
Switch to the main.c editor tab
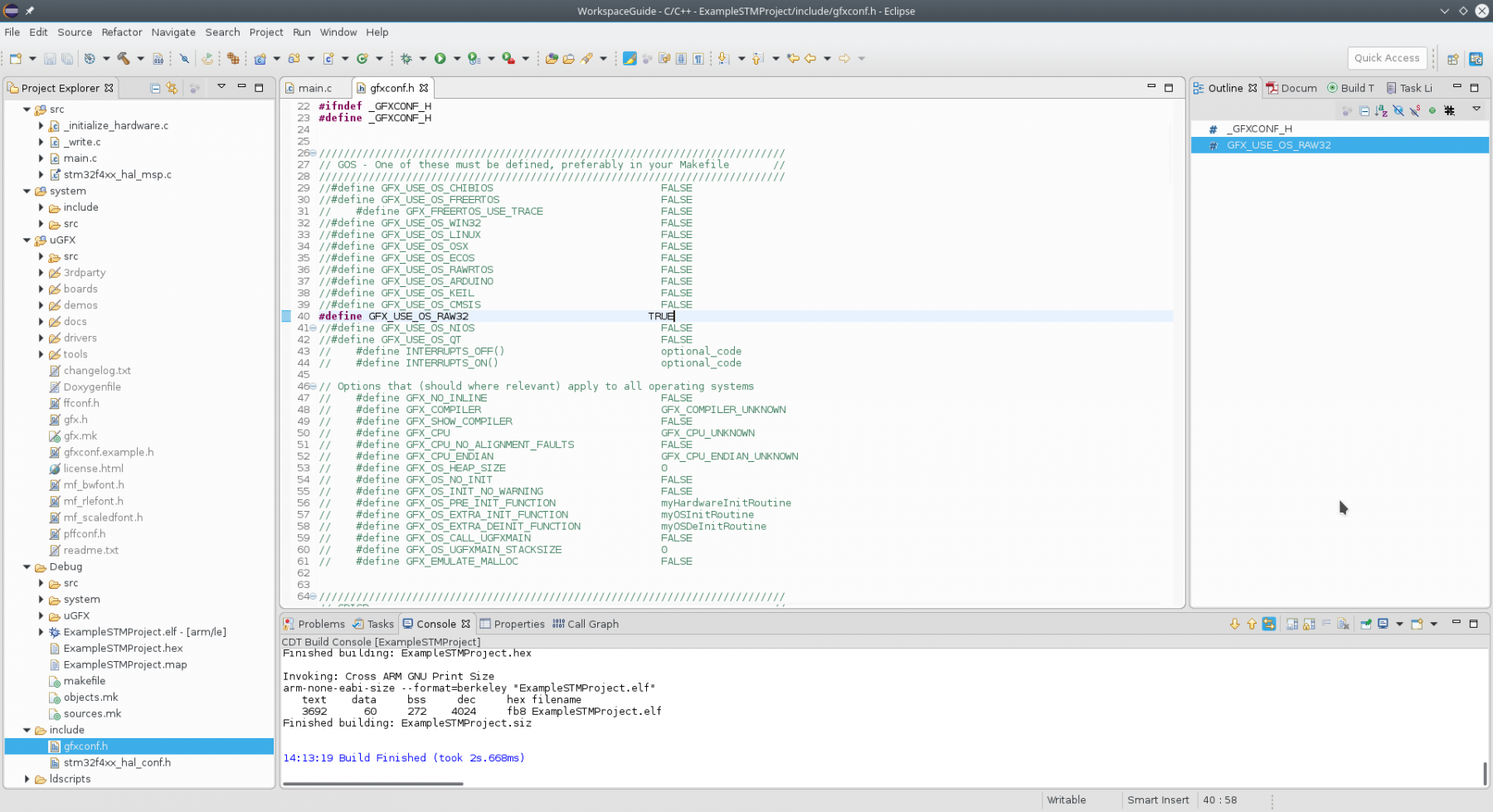pyautogui.click(x=314, y=87)
